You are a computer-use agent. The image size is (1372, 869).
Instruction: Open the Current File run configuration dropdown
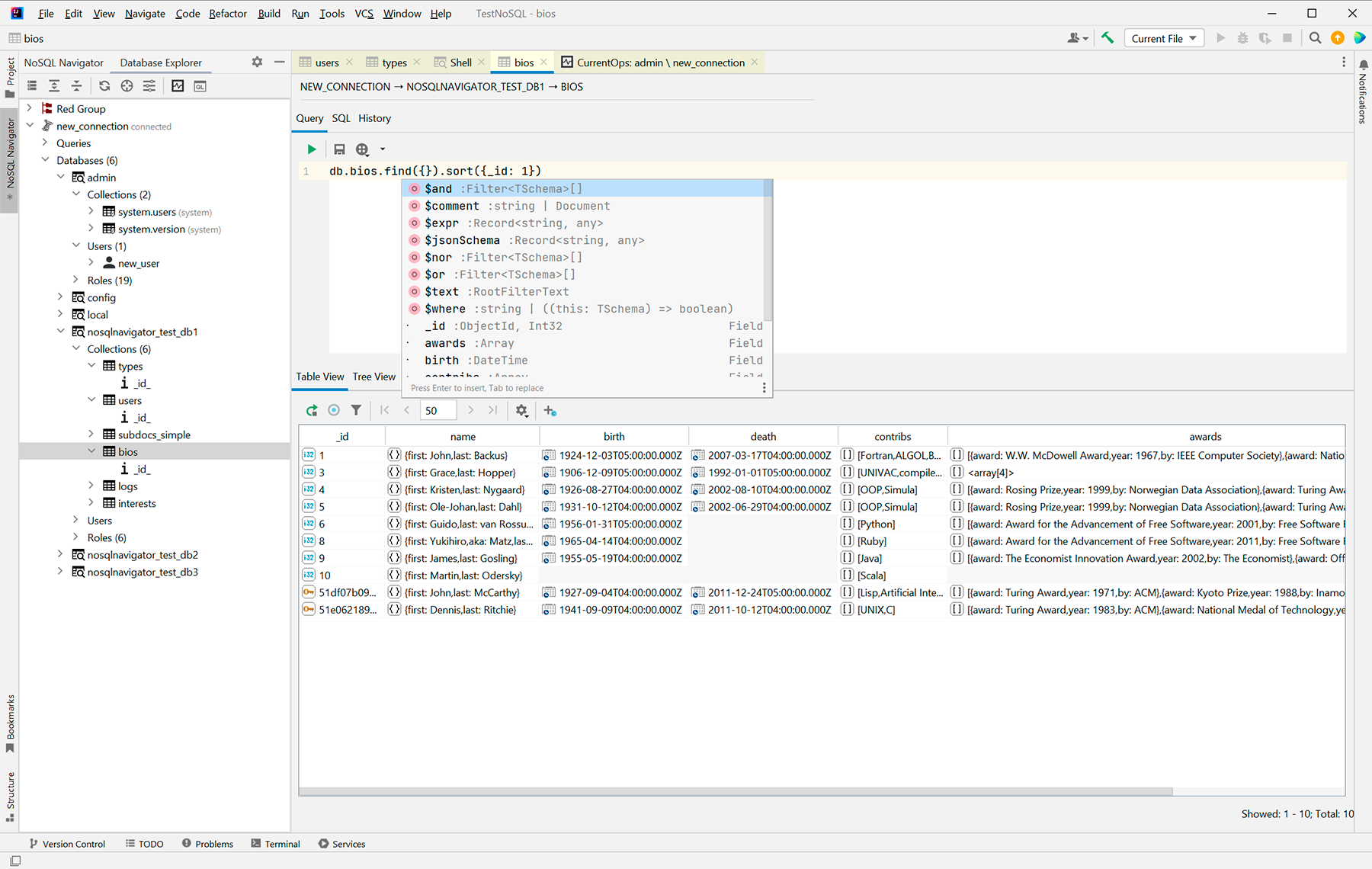click(1163, 38)
